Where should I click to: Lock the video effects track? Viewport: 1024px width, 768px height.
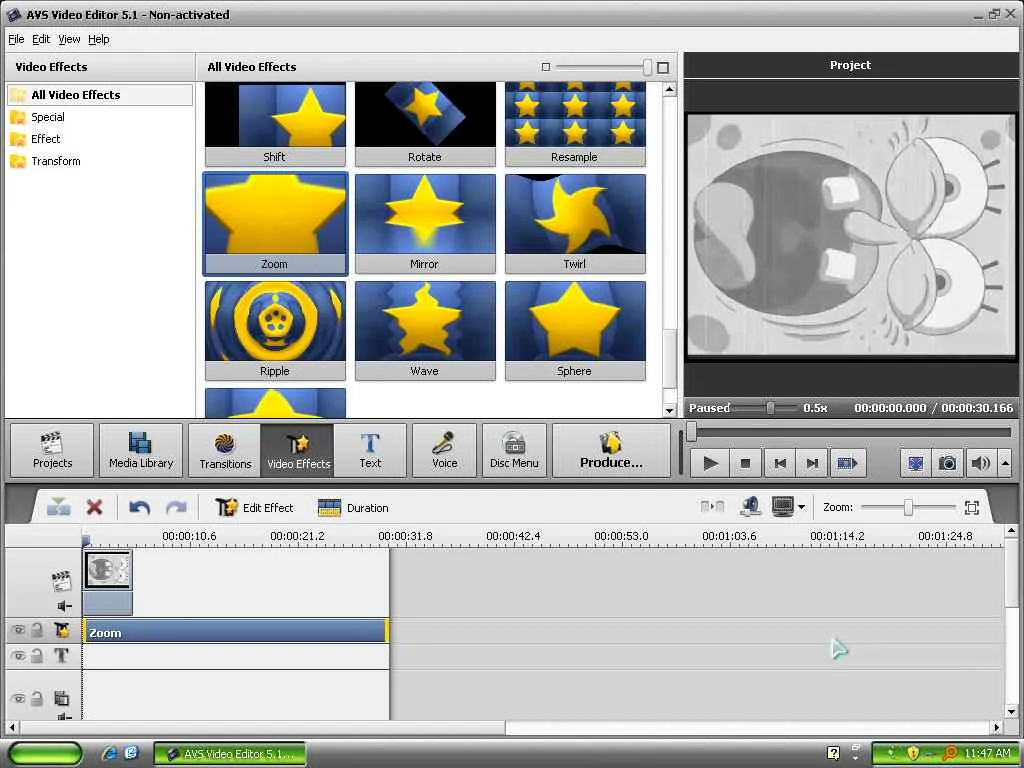pos(37,630)
